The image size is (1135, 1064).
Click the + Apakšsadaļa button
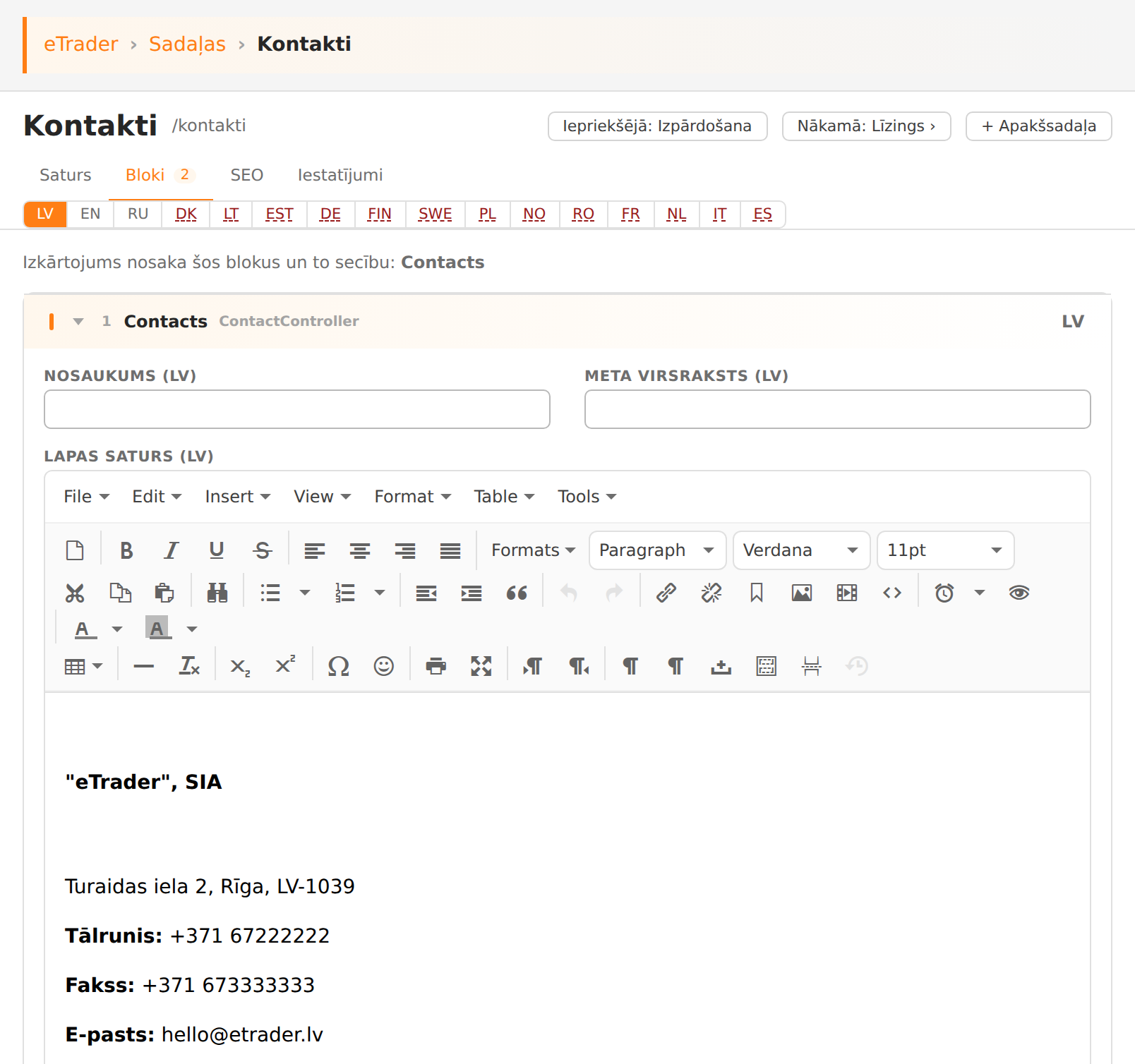click(x=1038, y=126)
